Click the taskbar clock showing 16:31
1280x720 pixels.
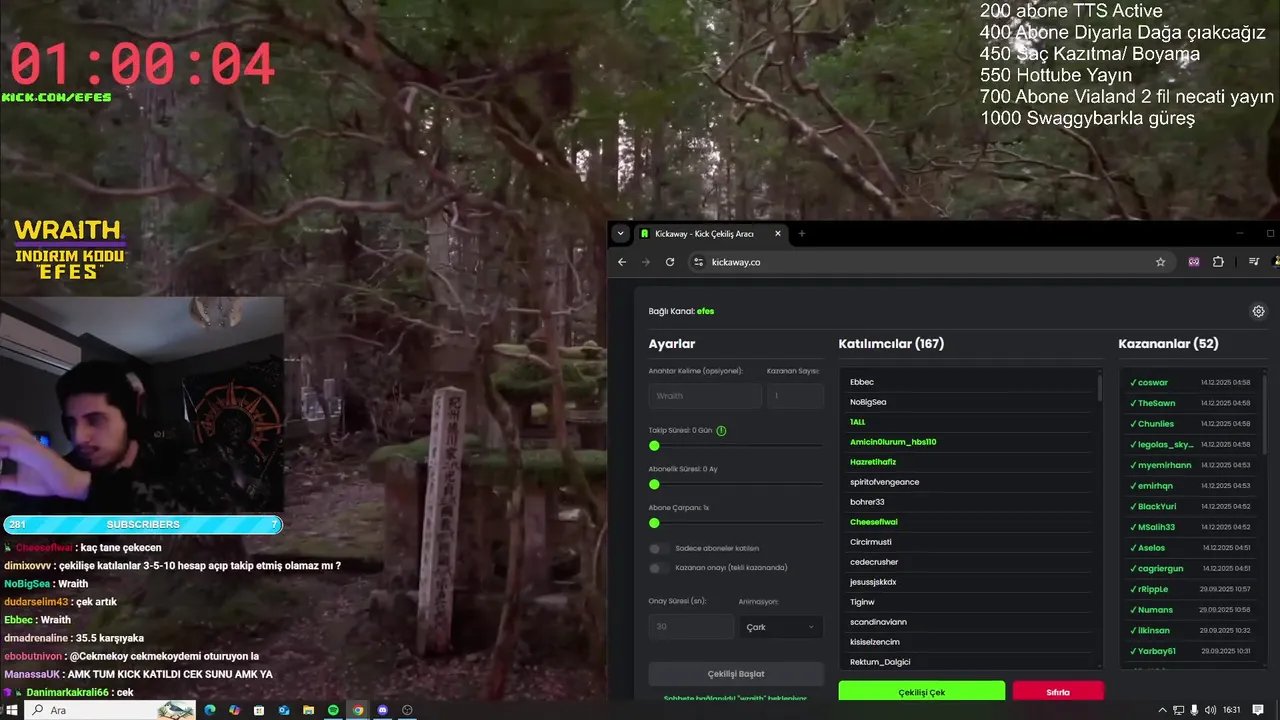(1231, 710)
